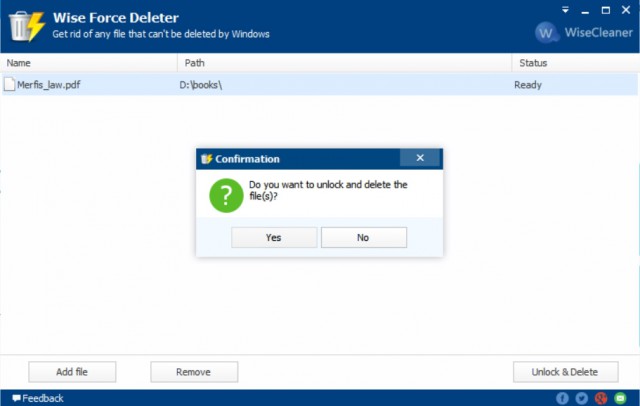Open the Feedback link
The width and height of the screenshot is (640, 406).
tap(38, 398)
